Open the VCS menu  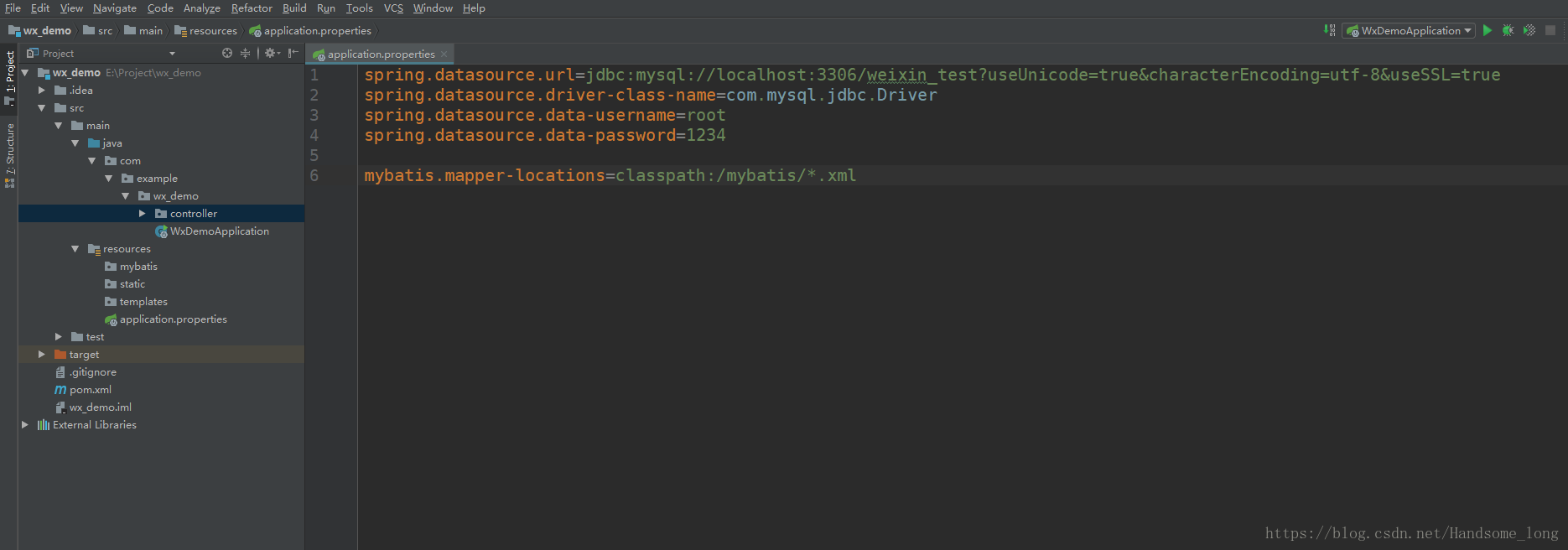(x=393, y=8)
